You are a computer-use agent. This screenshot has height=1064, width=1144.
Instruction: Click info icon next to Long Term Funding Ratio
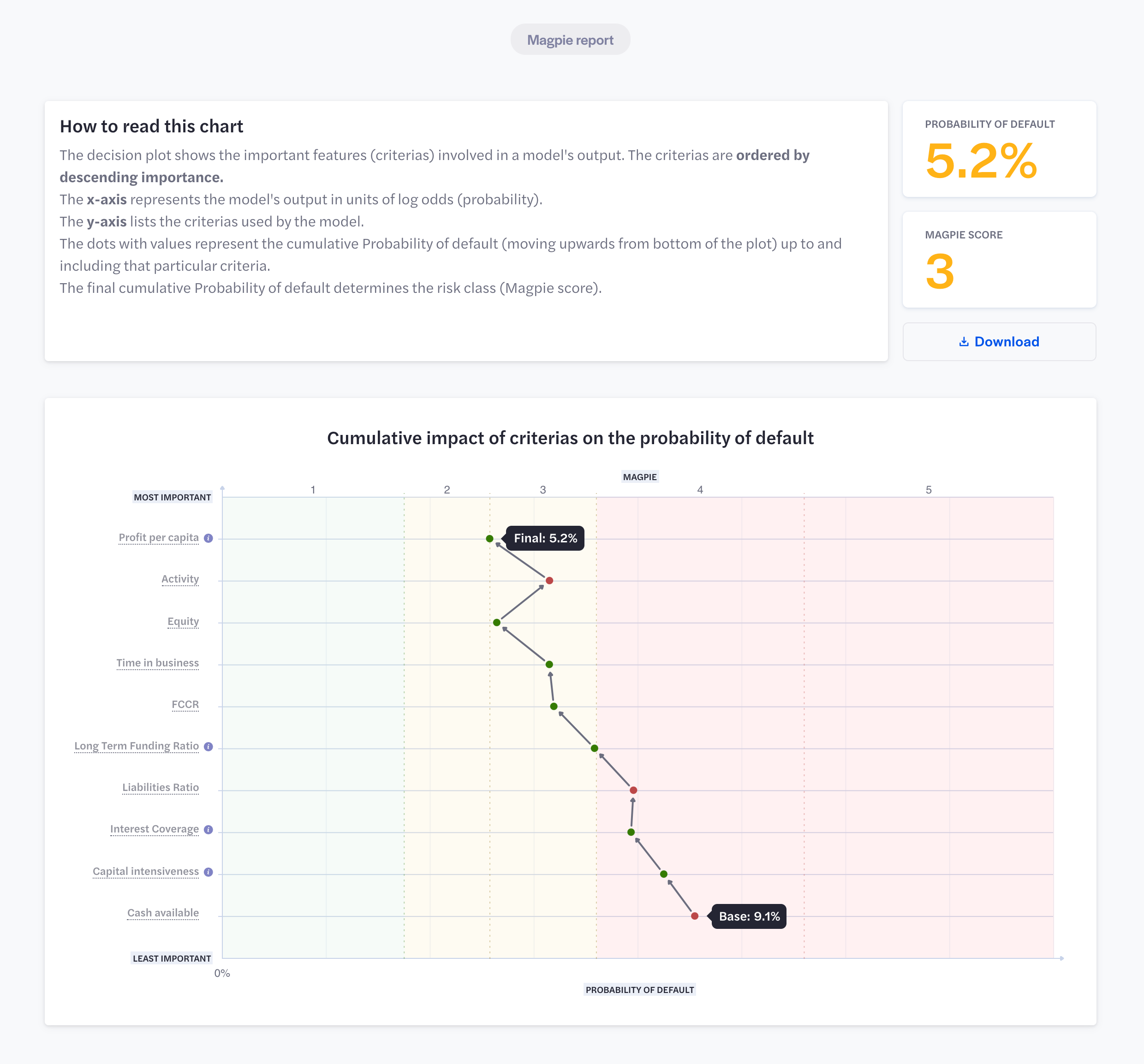pyautogui.click(x=209, y=746)
